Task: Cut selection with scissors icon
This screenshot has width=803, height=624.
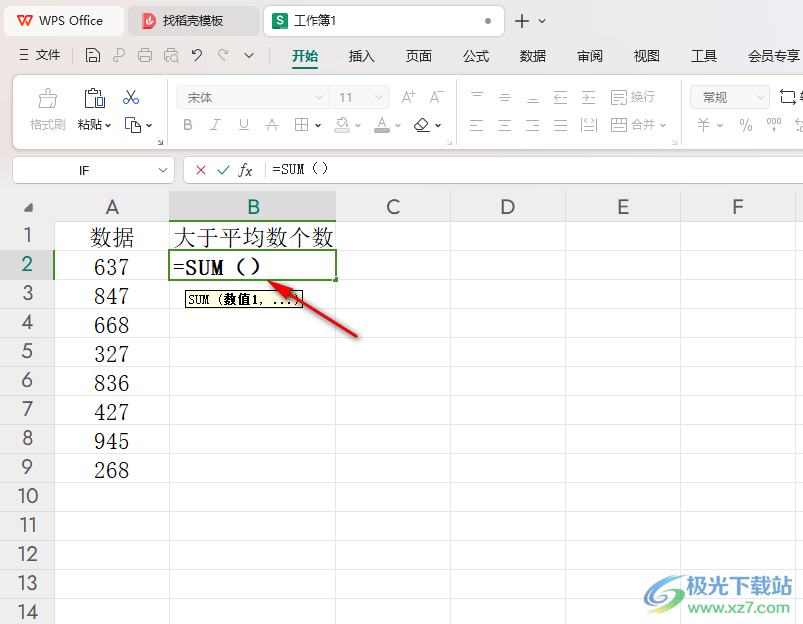Action: (131, 97)
